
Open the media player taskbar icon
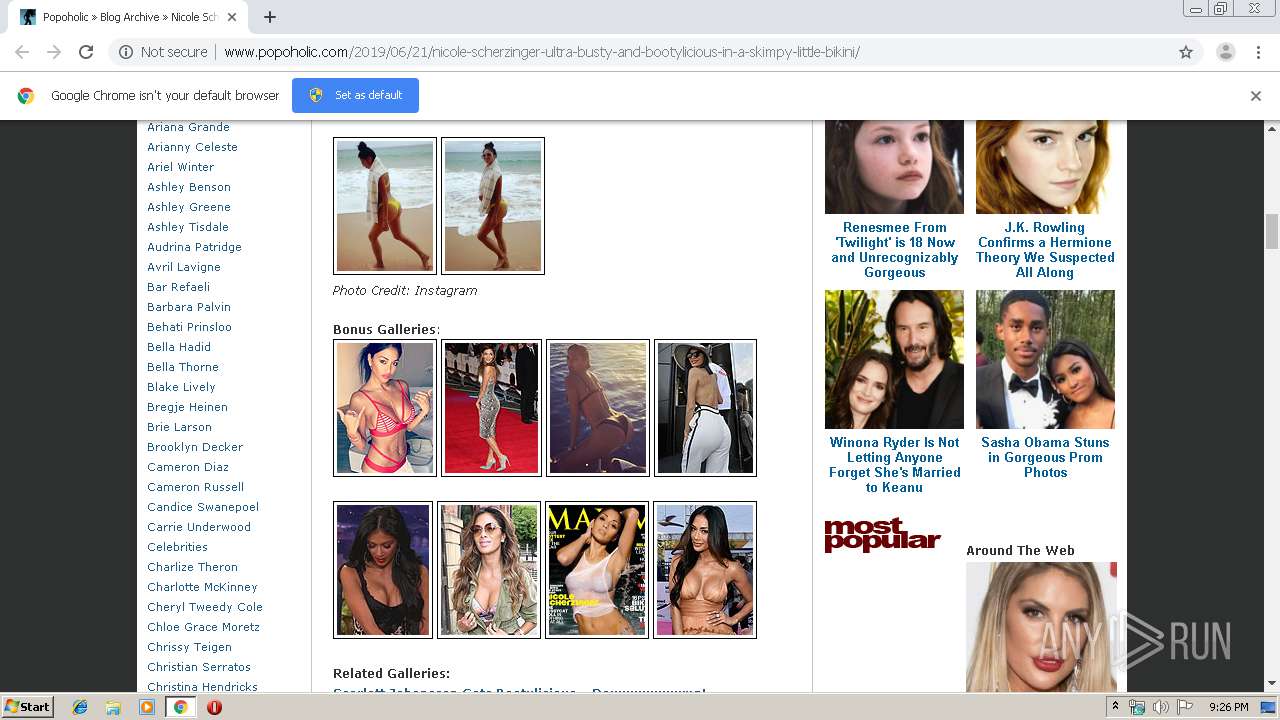(x=147, y=707)
